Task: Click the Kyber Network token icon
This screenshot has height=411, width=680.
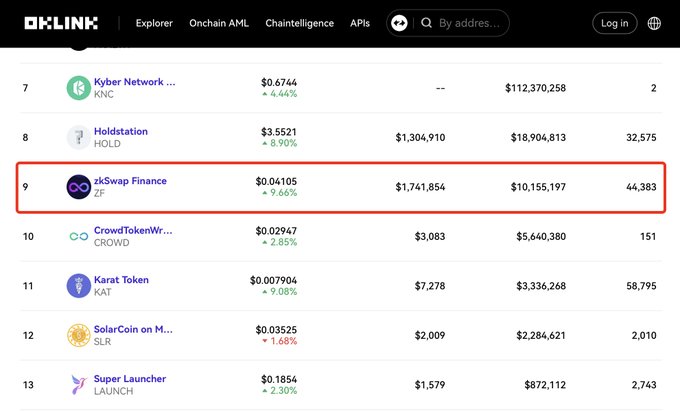Action: 78,88
